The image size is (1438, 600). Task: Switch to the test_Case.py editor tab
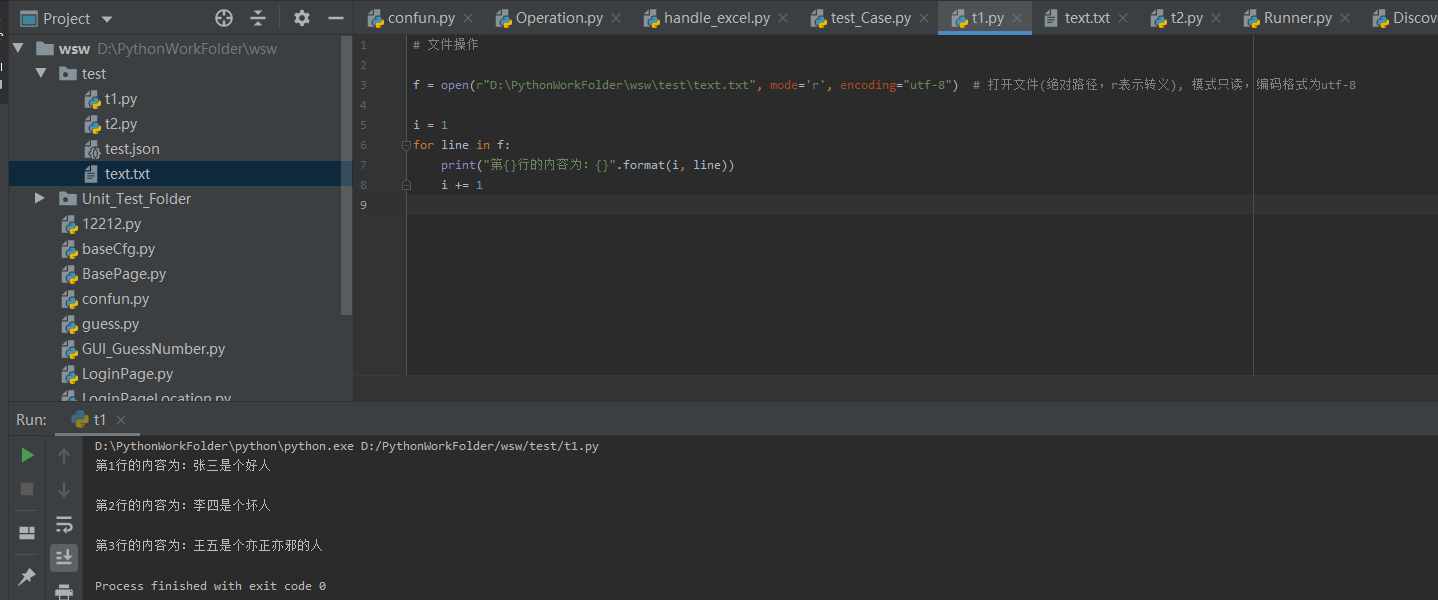pos(871,18)
